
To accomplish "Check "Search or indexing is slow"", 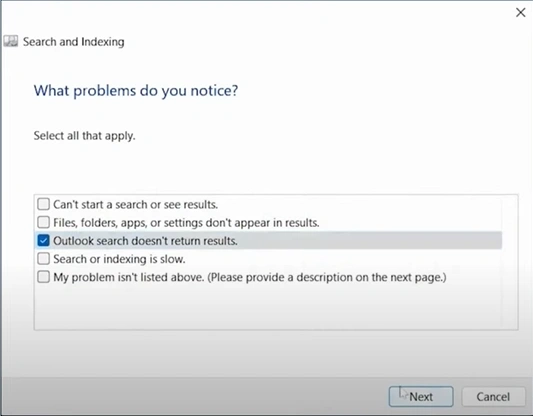I will coord(43,259).
